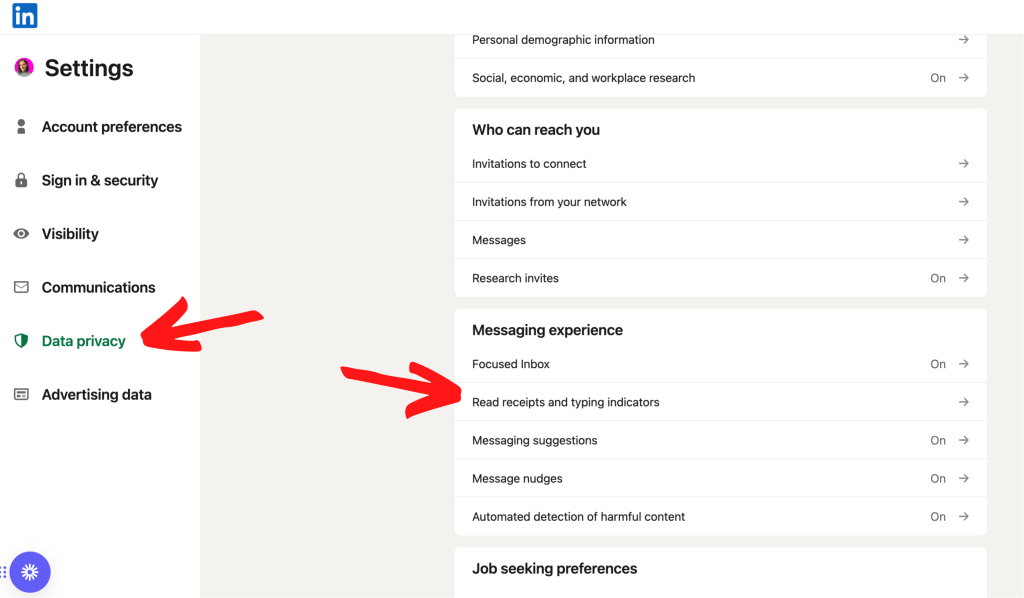Screen dimensions: 1024x598
Task: Select the Data privacy shield icon
Action: 22,340
